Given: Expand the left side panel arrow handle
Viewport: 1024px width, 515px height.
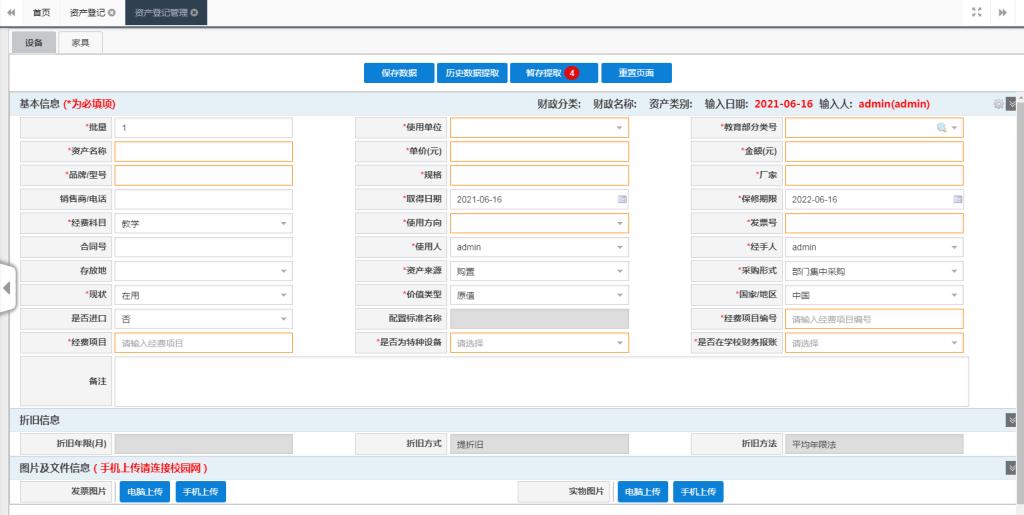Looking at the screenshot, I should 6,288.
